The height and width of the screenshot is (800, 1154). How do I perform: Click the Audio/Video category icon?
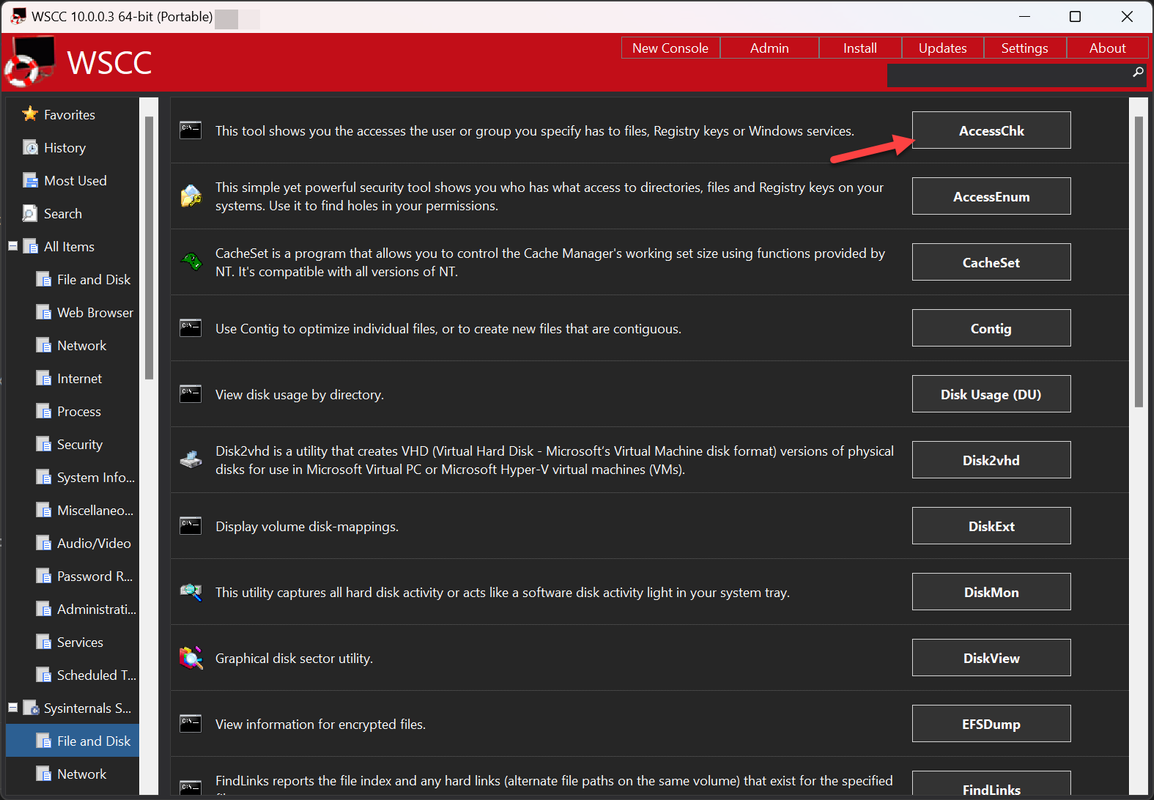coord(43,543)
